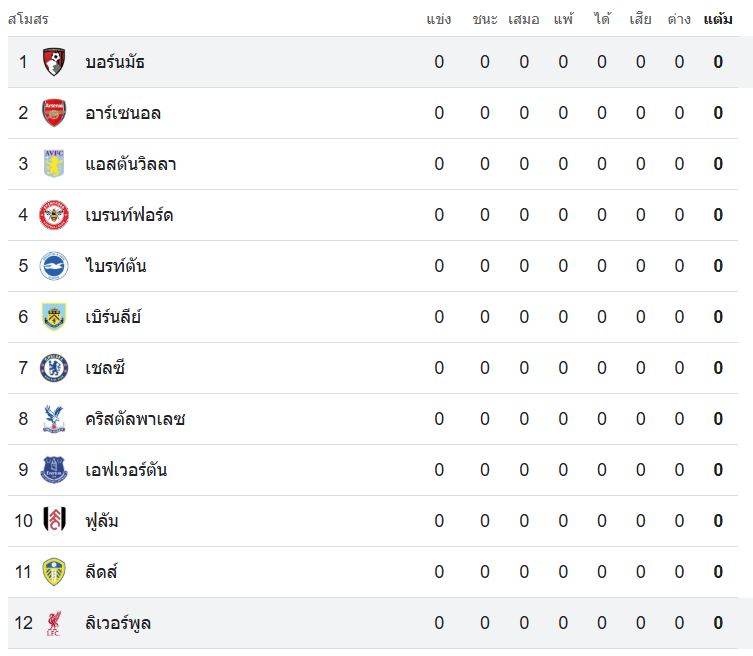The width and height of the screenshot is (753, 656).
Task: Click the Burnley club crest
Action: point(54,316)
